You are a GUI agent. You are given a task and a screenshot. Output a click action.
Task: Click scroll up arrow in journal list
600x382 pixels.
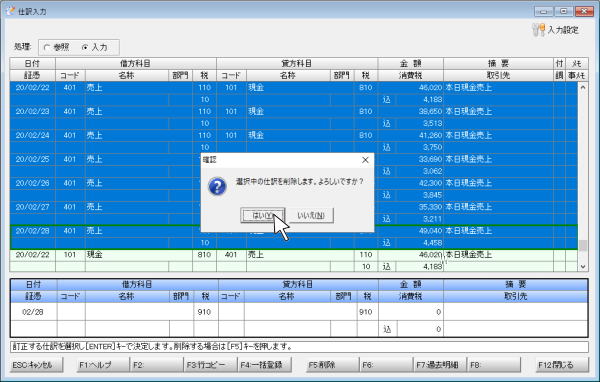click(583, 87)
